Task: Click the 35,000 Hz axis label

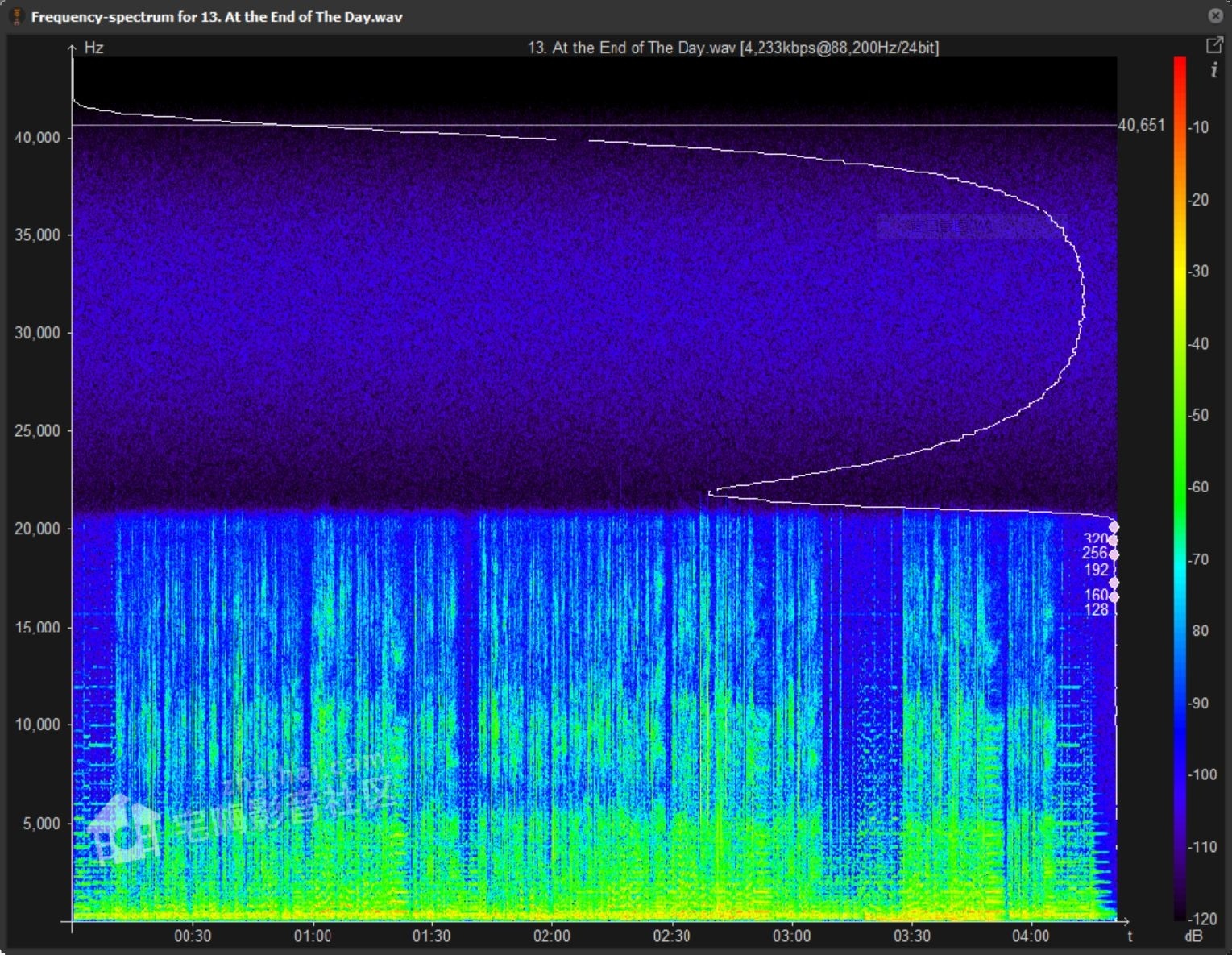Action: pyautogui.click(x=38, y=235)
